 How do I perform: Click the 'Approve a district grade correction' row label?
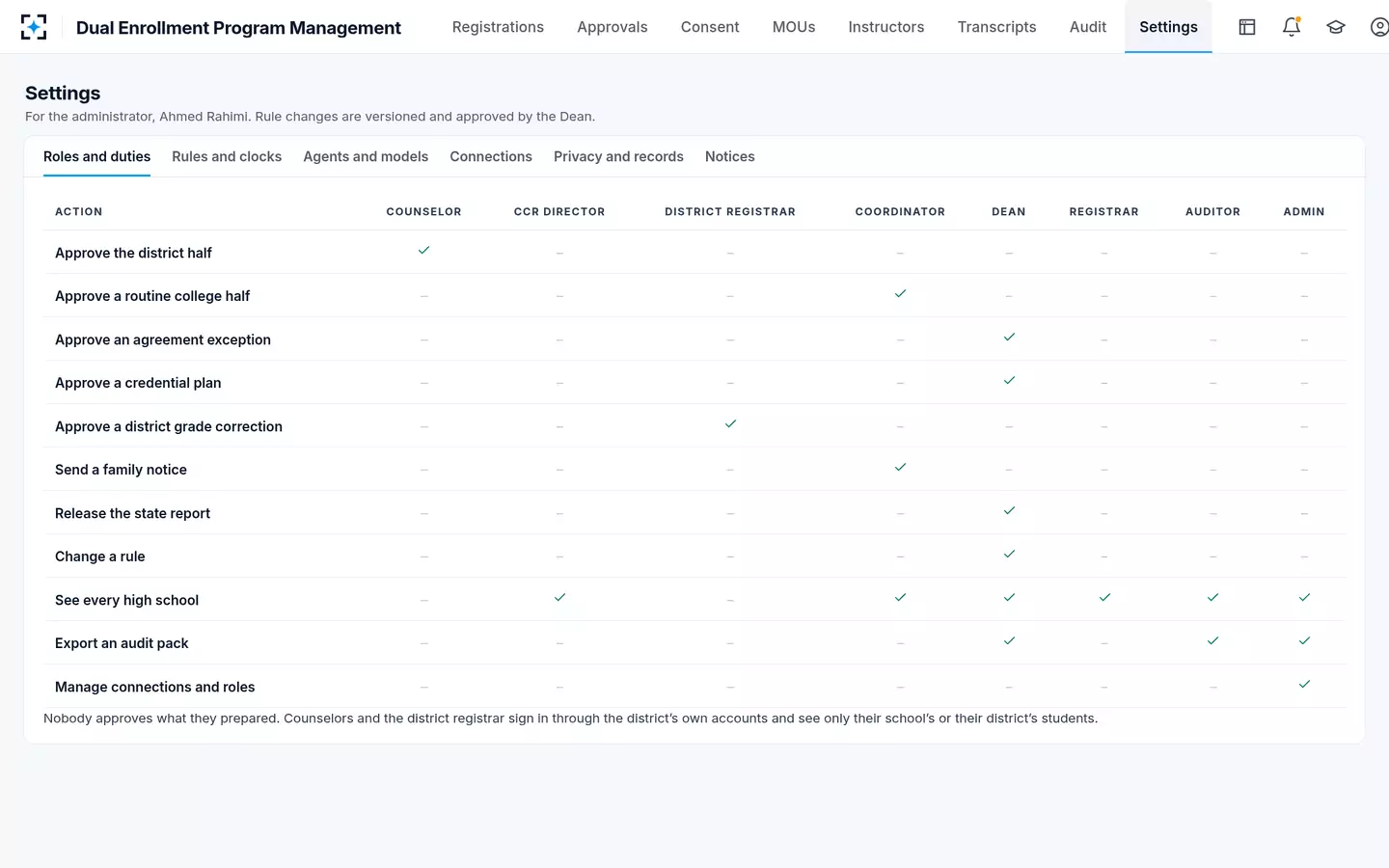coord(169,426)
